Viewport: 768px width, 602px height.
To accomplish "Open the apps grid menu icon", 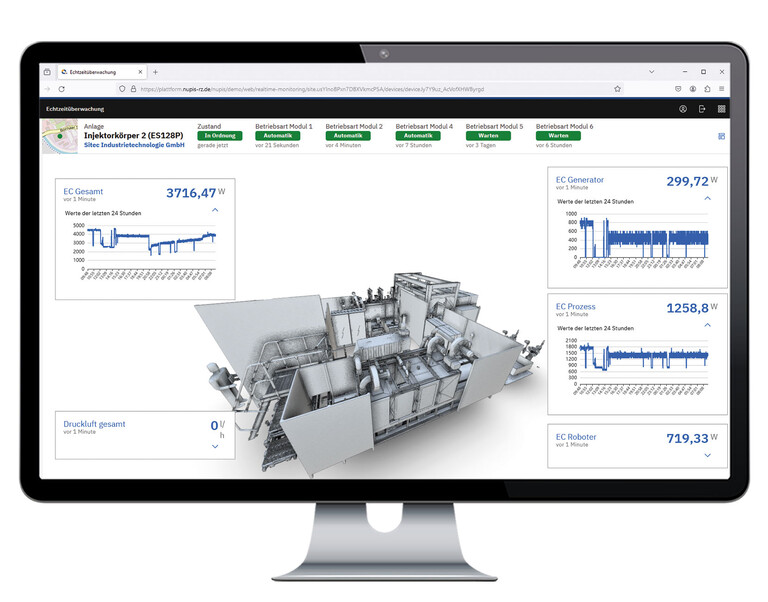I will pos(721,108).
